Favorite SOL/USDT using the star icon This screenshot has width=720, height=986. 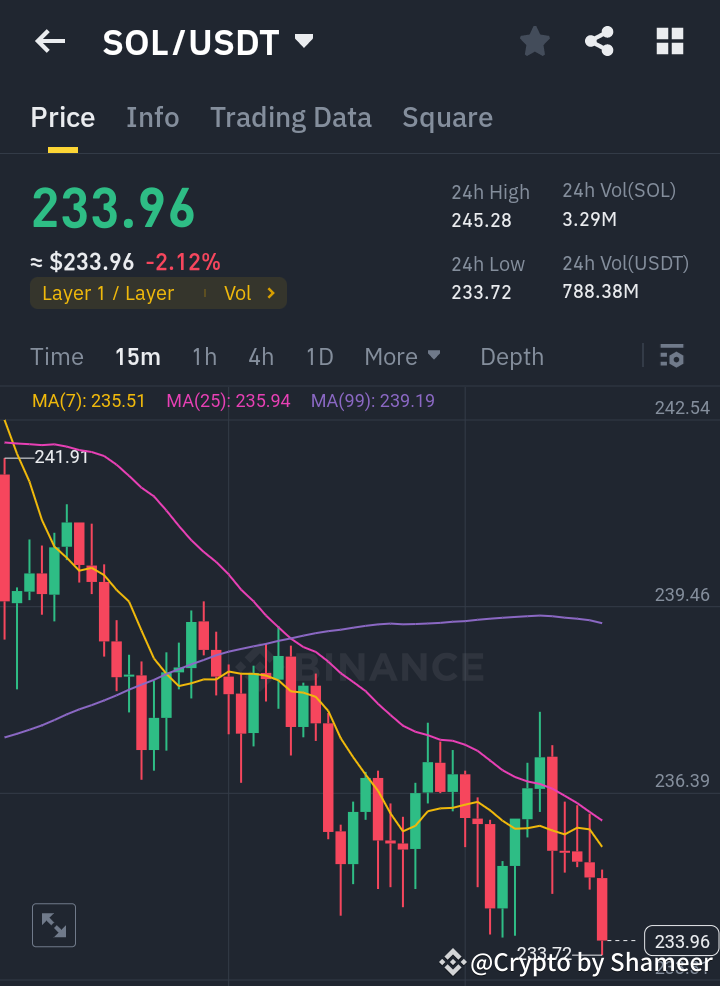(534, 41)
